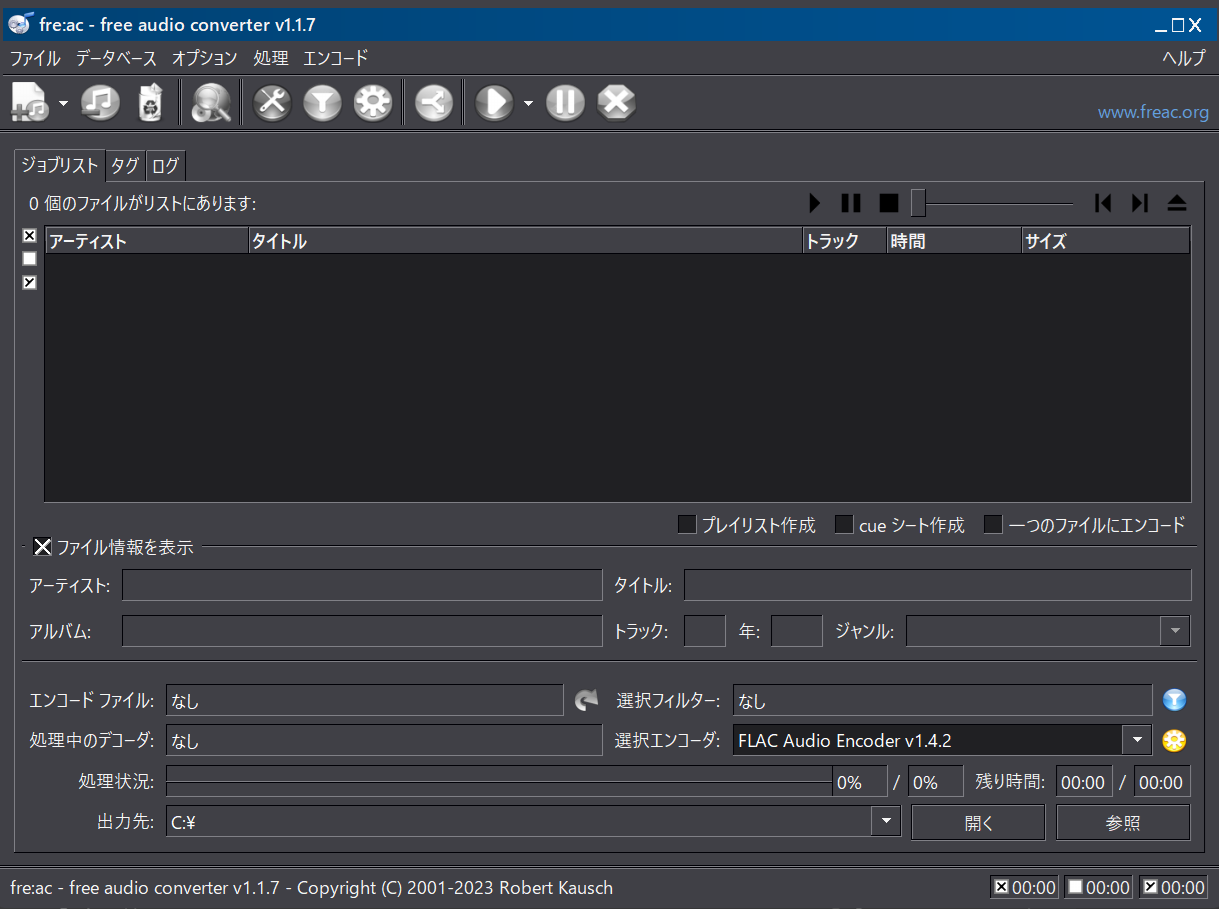The image size is (1219, 909).
Task: Enable 一つのファイルにエンコード checkbox
Action: click(x=993, y=525)
